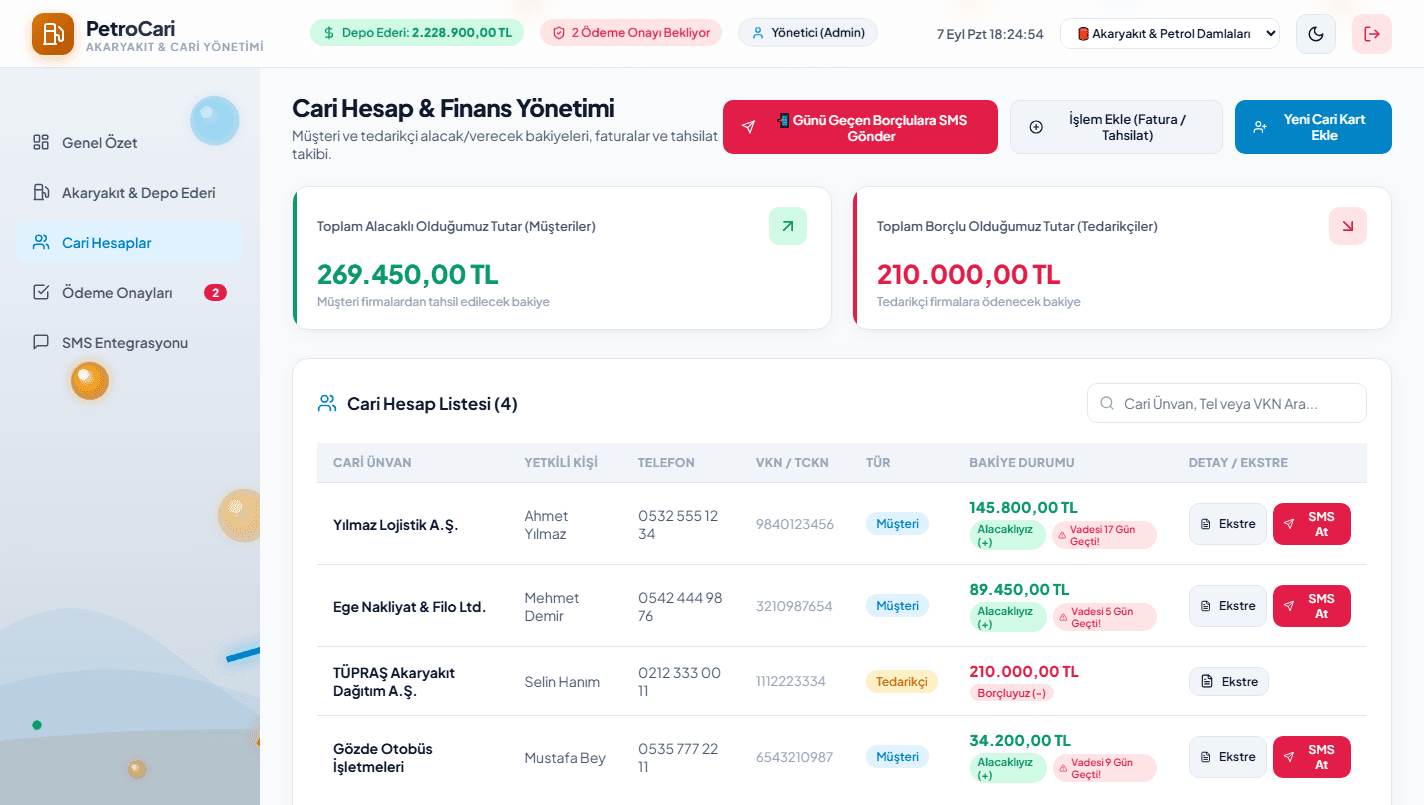
Task: Click the Alacaklıyız (+) badge on Yılmaz Lojistik row
Action: pos(1008,536)
